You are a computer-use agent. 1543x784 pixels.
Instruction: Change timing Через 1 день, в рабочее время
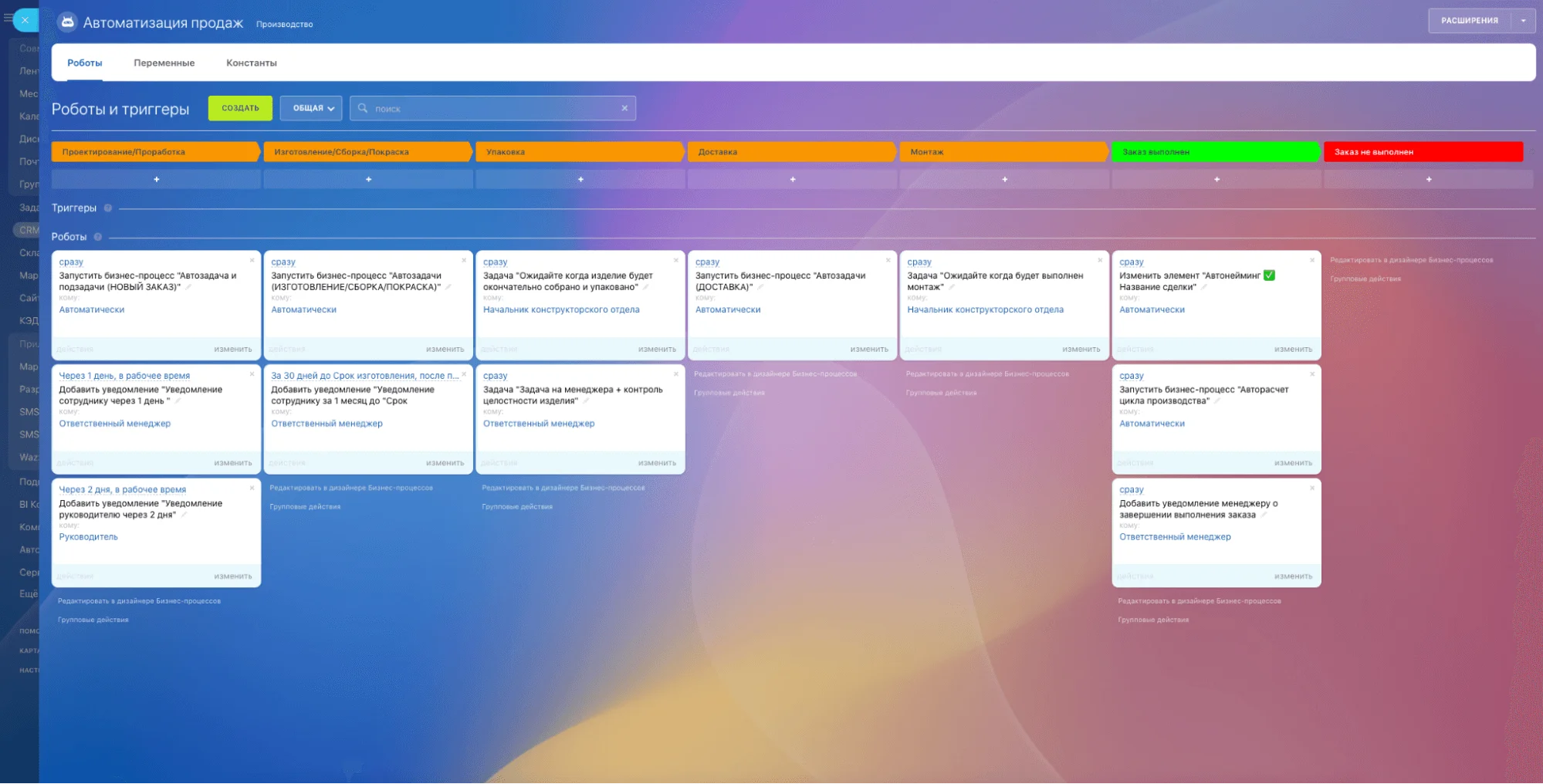tap(124, 376)
